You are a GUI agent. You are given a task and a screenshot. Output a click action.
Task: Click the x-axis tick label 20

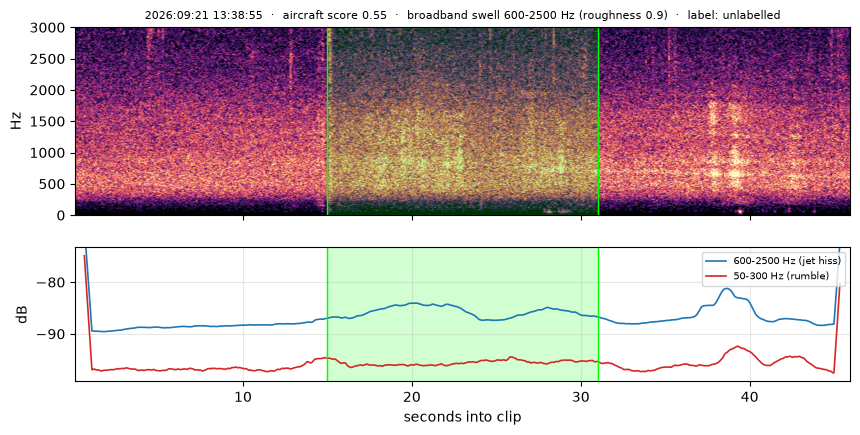(x=412, y=396)
